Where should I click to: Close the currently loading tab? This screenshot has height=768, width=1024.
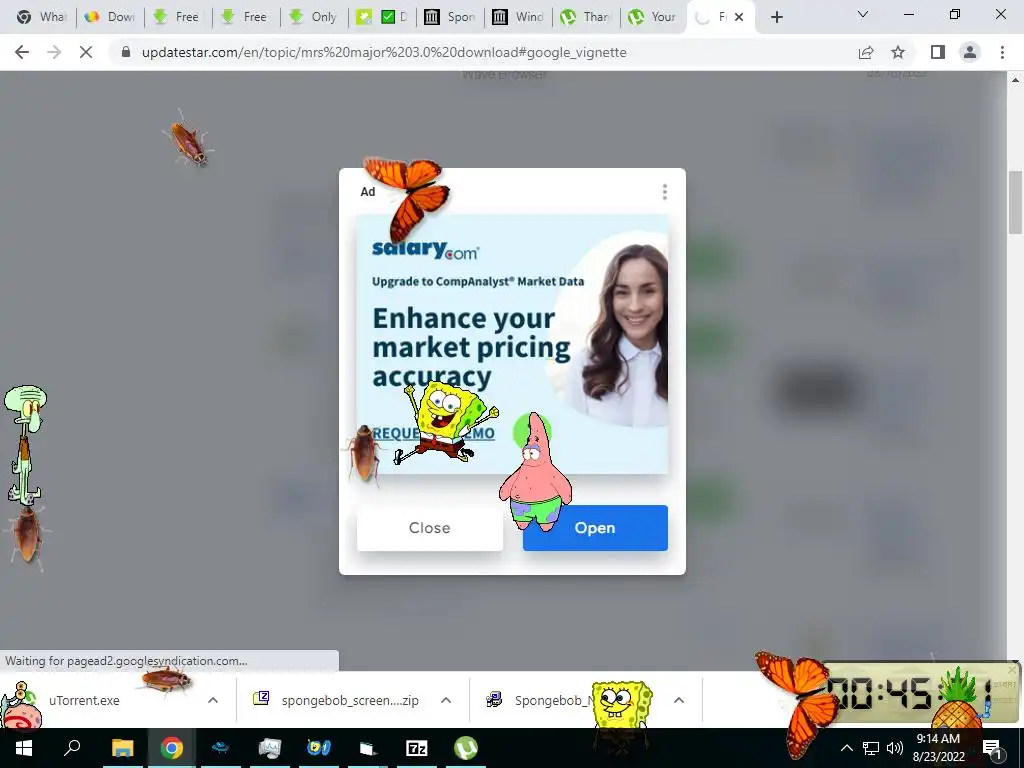(x=739, y=17)
